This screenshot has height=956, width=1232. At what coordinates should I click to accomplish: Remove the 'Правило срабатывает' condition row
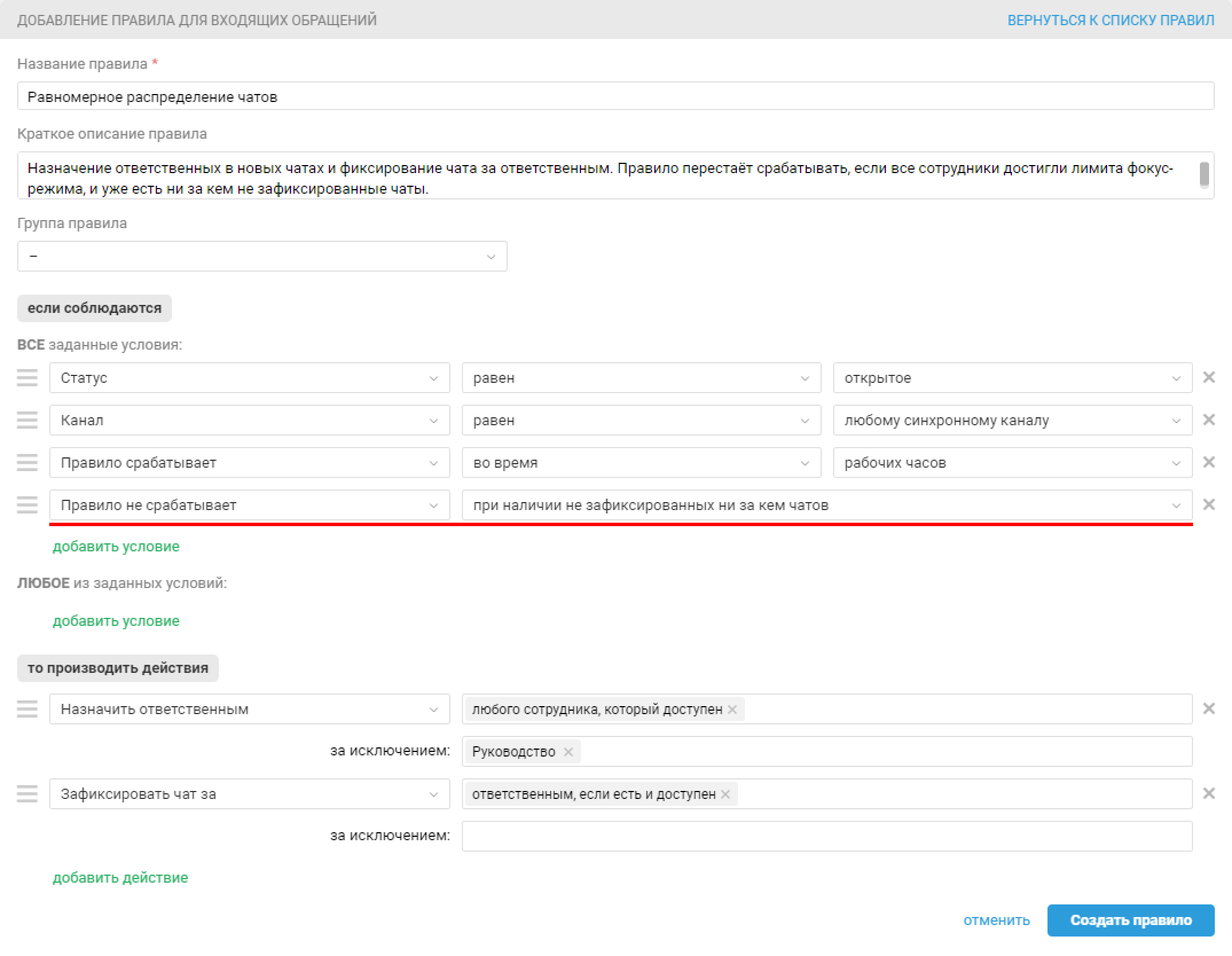[x=1209, y=463]
